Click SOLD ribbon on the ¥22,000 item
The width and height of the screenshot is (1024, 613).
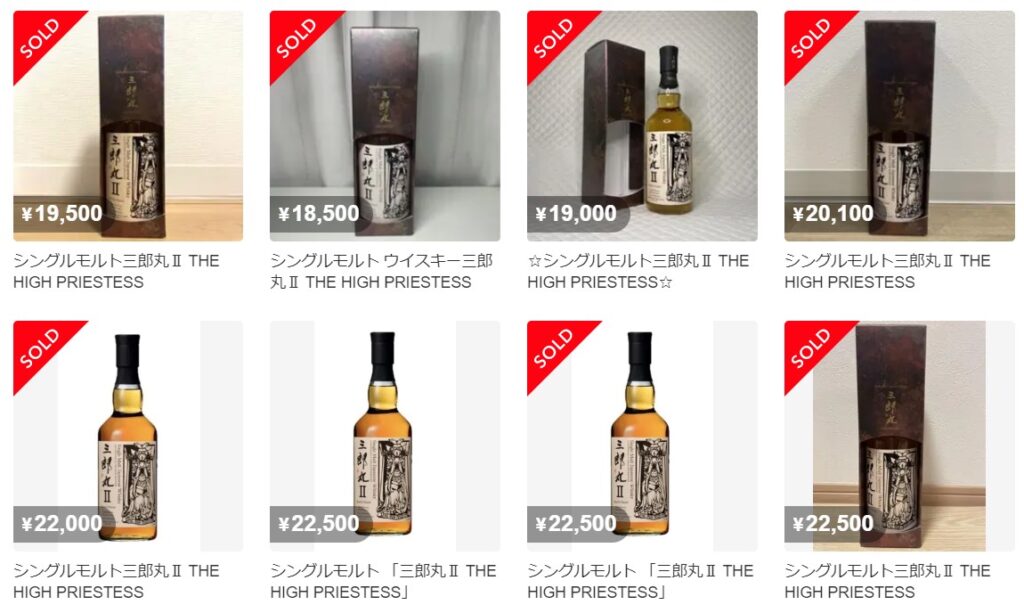pyautogui.click(x=39, y=348)
